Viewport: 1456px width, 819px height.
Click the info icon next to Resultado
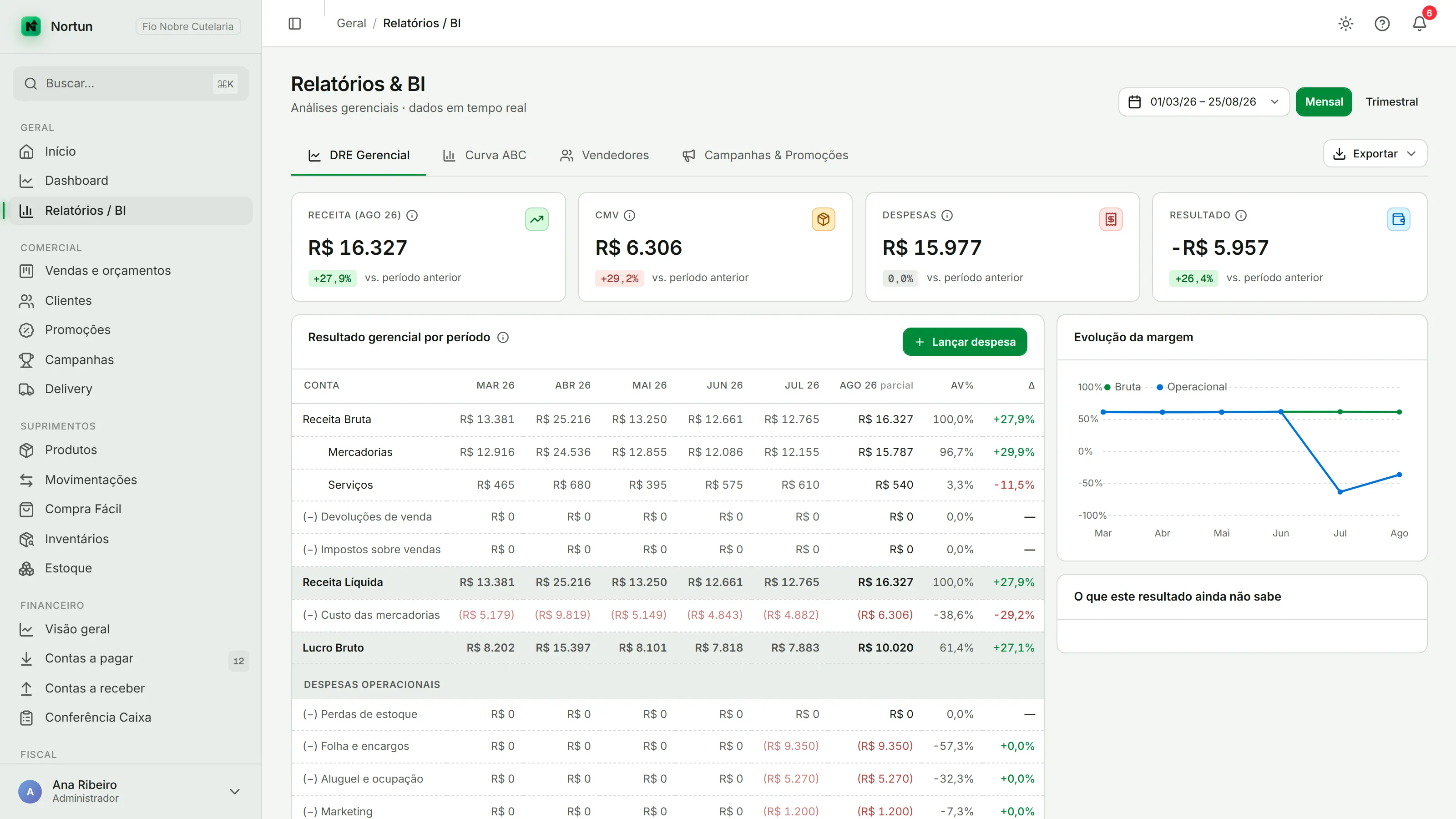[1241, 215]
